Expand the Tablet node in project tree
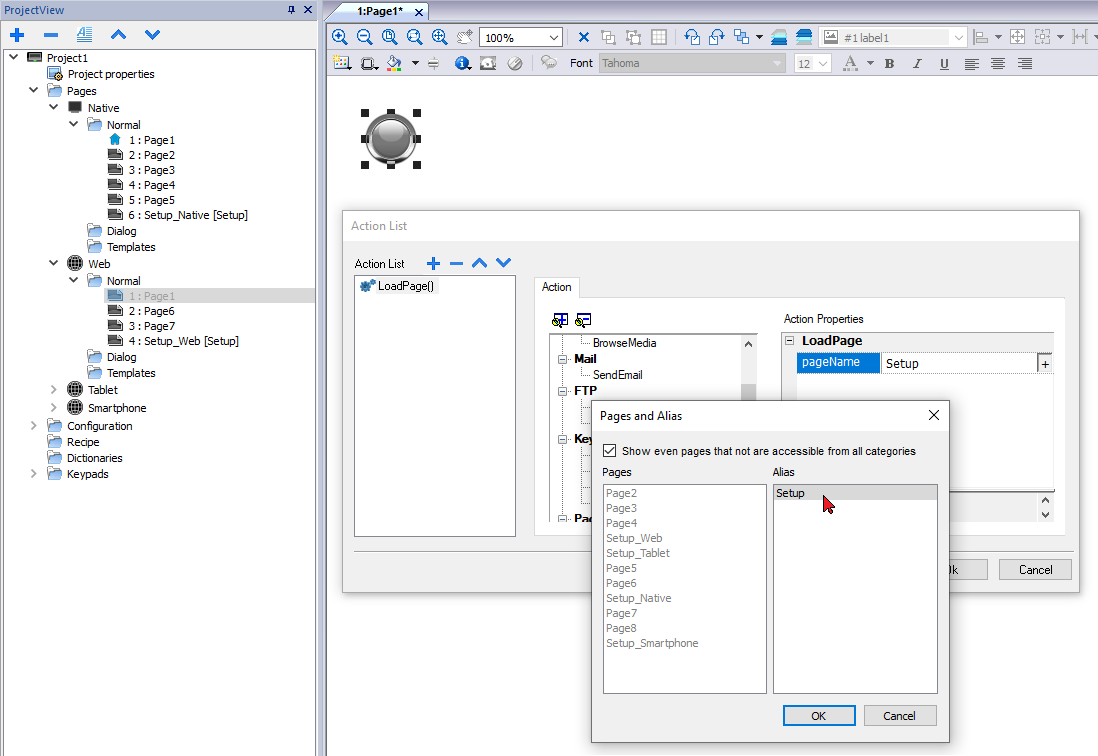This screenshot has width=1098, height=756. pyautogui.click(x=54, y=390)
